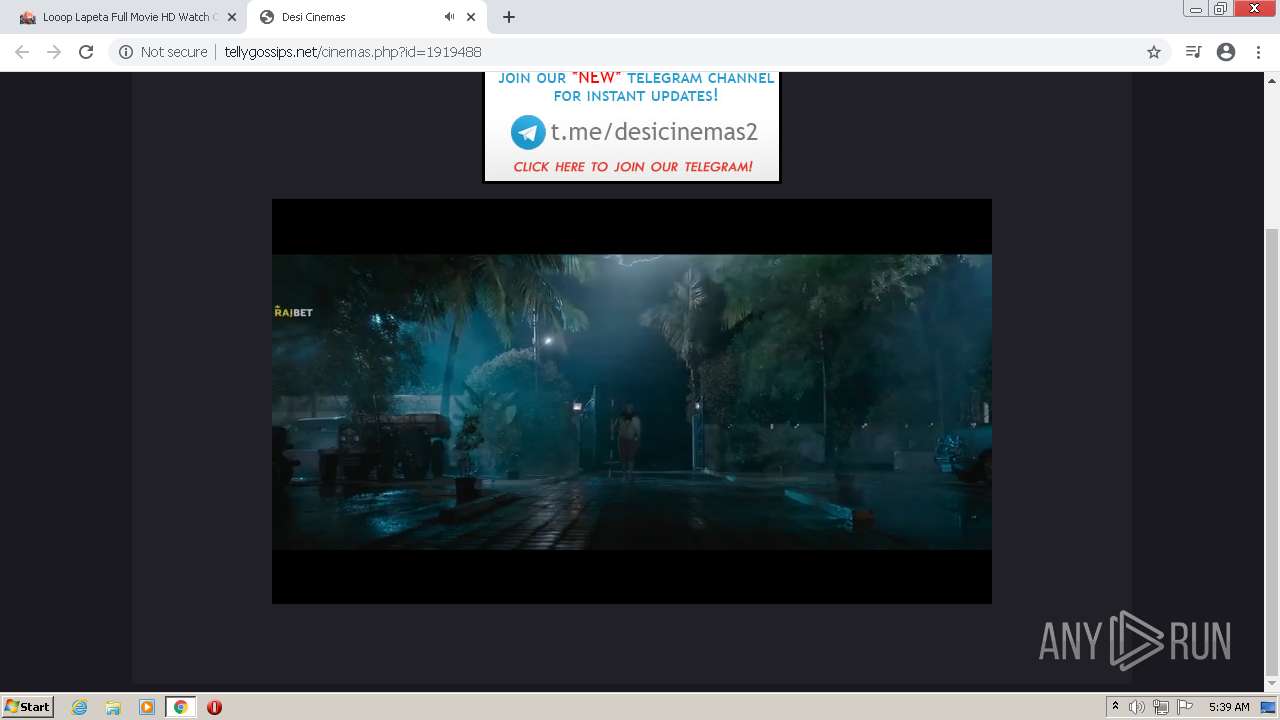
Task: Open Windows Explorer folder from taskbar
Action: [113, 707]
